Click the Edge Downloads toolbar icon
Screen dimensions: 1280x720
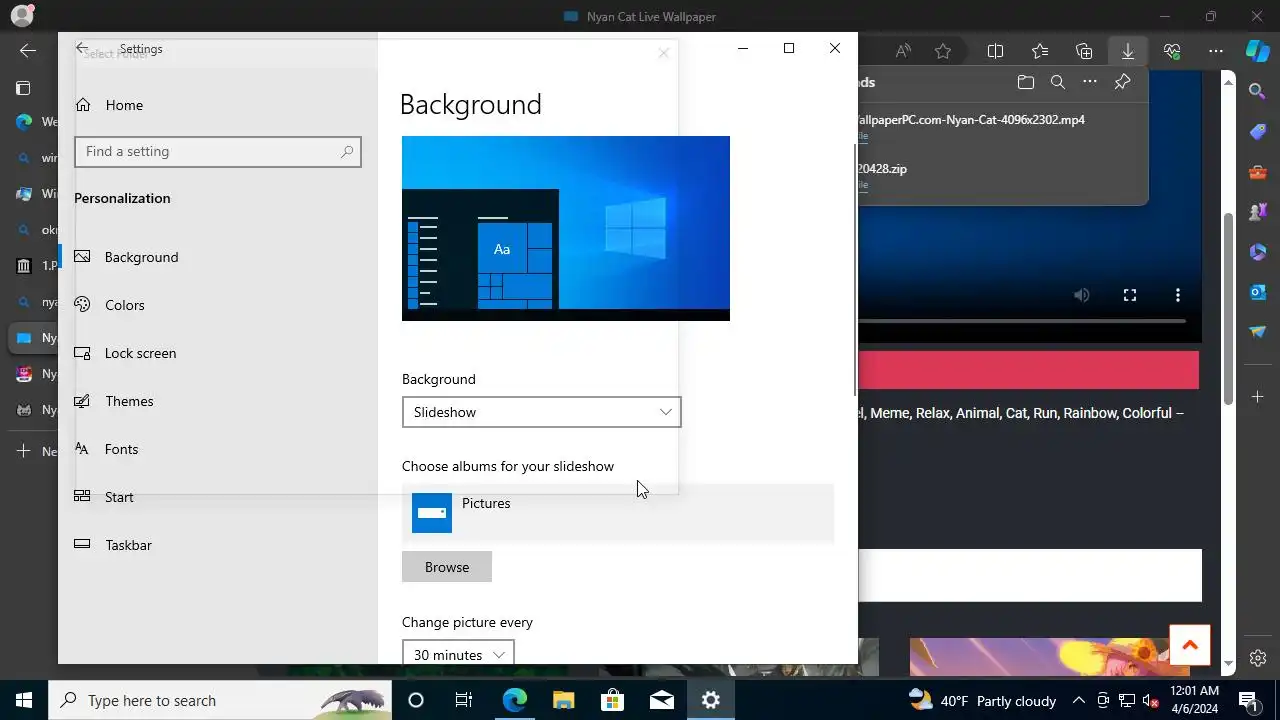pos(1128,51)
